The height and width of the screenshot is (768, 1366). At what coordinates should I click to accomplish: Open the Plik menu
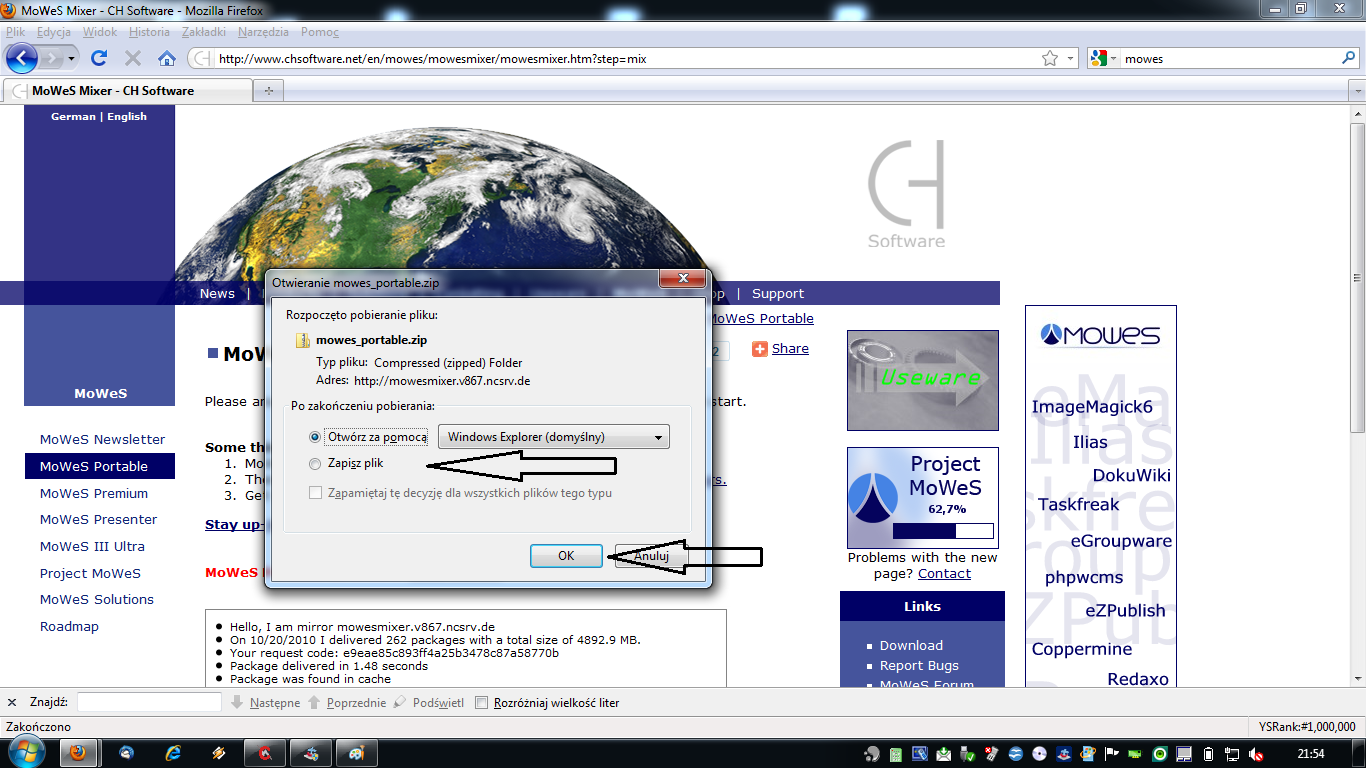(x=15, y=32)
